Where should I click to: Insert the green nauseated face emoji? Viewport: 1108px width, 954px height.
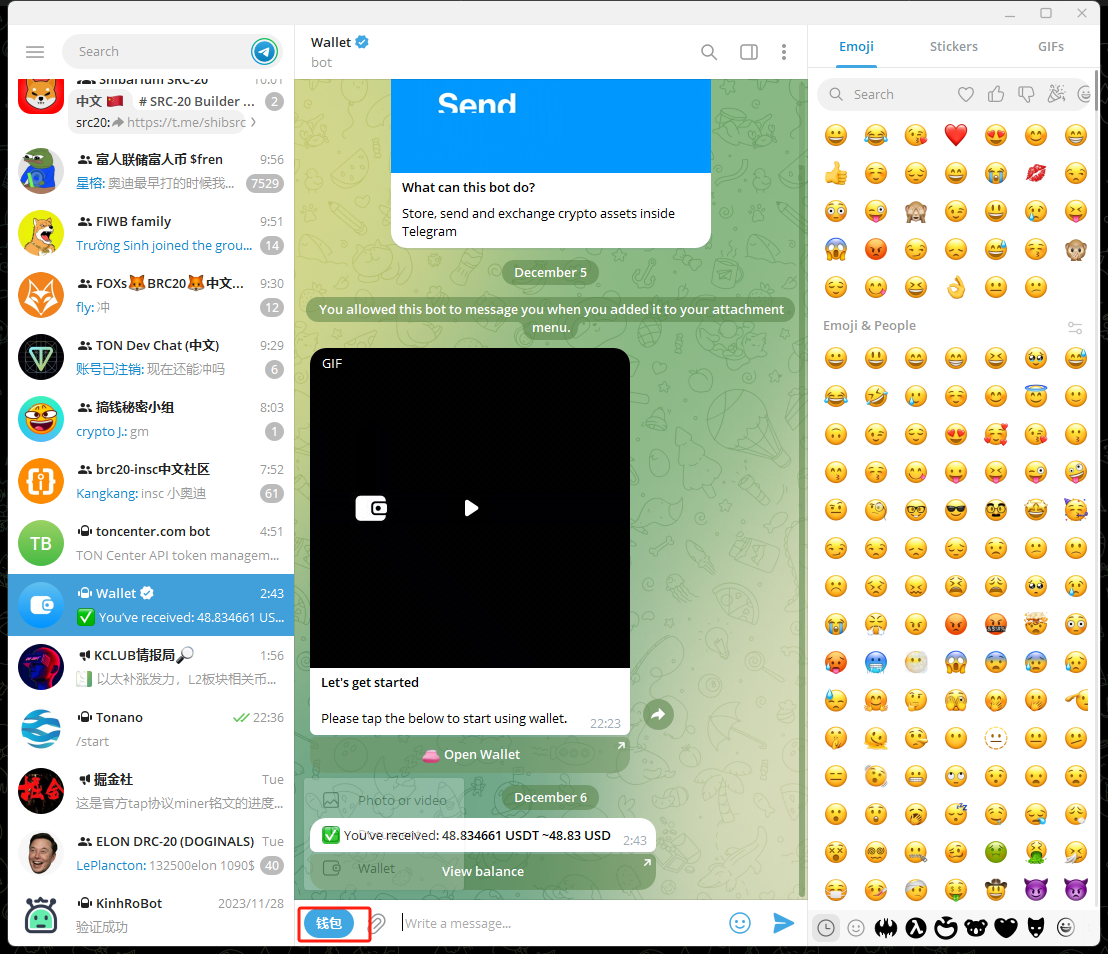(x=996, y=852)
